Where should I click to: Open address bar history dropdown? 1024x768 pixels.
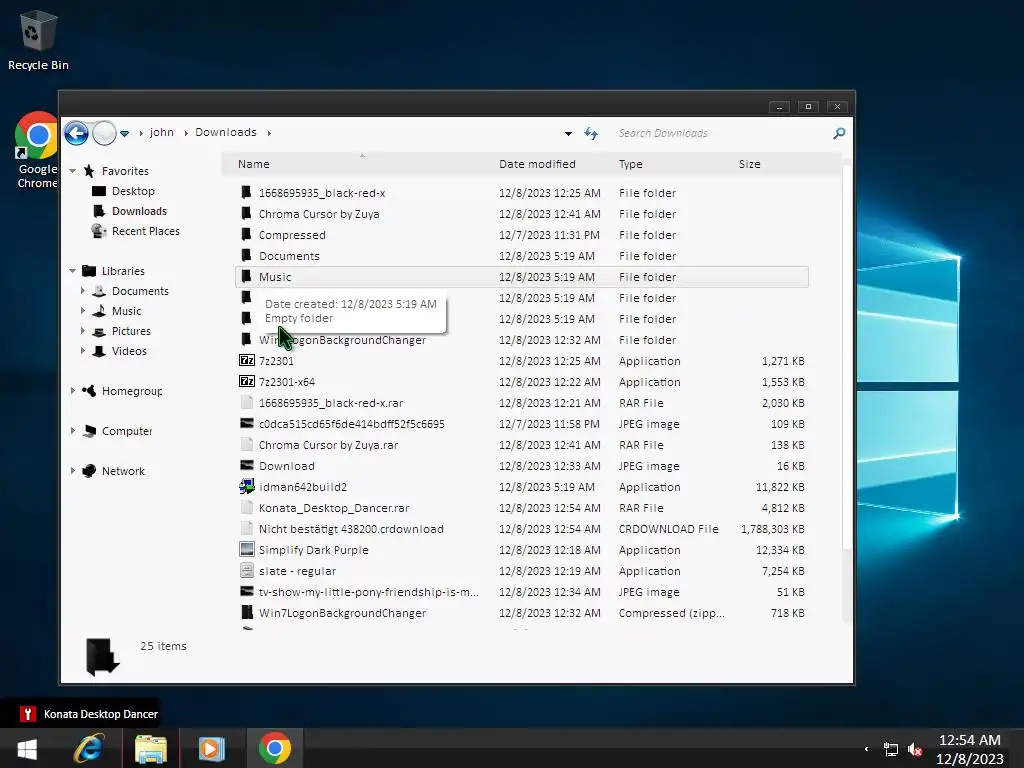point(568,133)
